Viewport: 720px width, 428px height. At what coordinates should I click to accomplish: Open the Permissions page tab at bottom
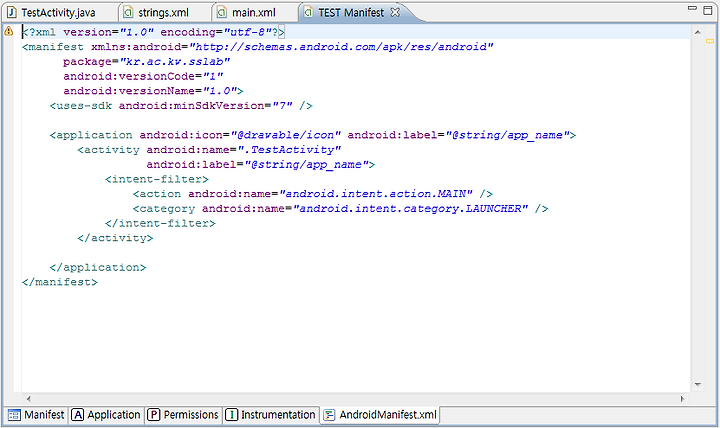click(183, 415)
